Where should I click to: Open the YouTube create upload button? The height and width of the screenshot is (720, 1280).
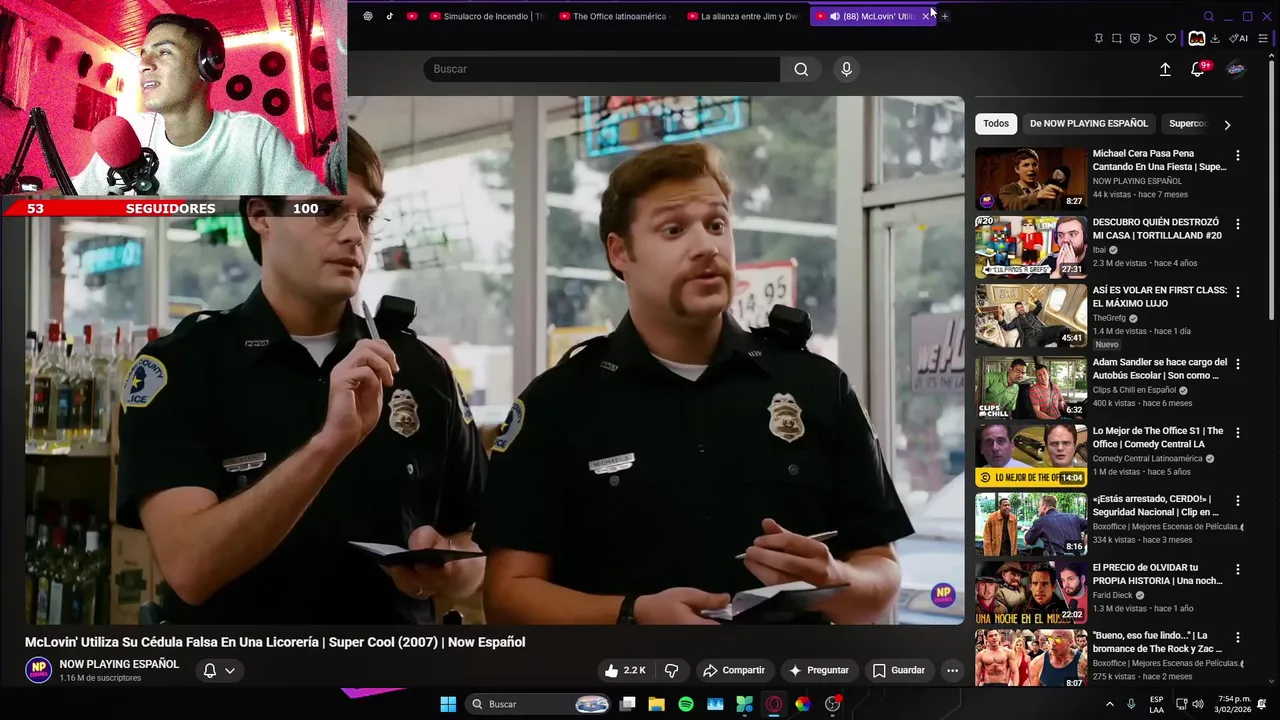point(1165,69)
